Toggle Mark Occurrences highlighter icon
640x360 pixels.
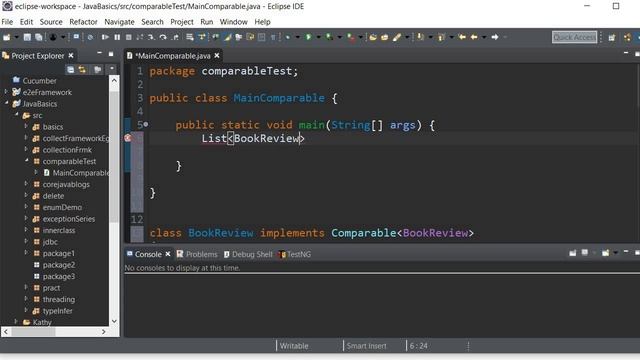tap(228, 37)
